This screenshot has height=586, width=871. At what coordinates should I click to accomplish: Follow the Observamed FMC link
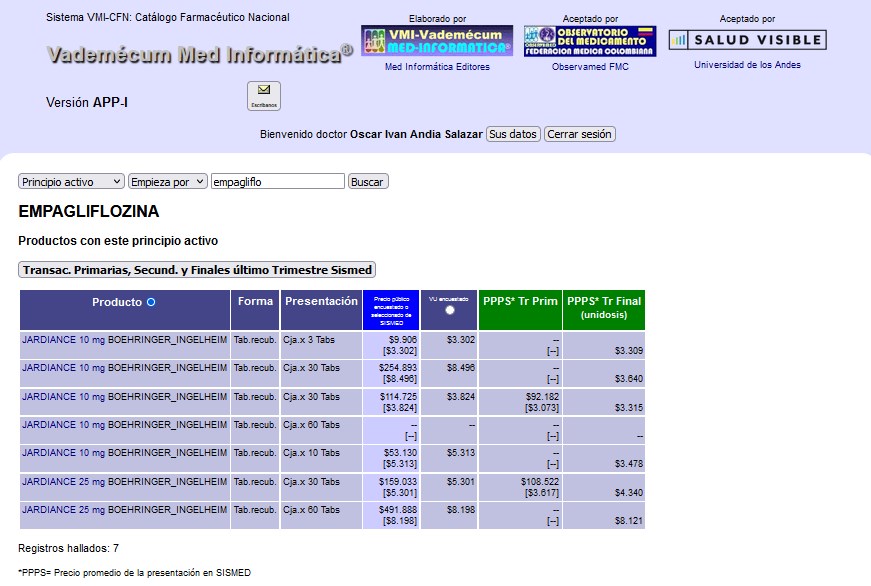(590, 67)
